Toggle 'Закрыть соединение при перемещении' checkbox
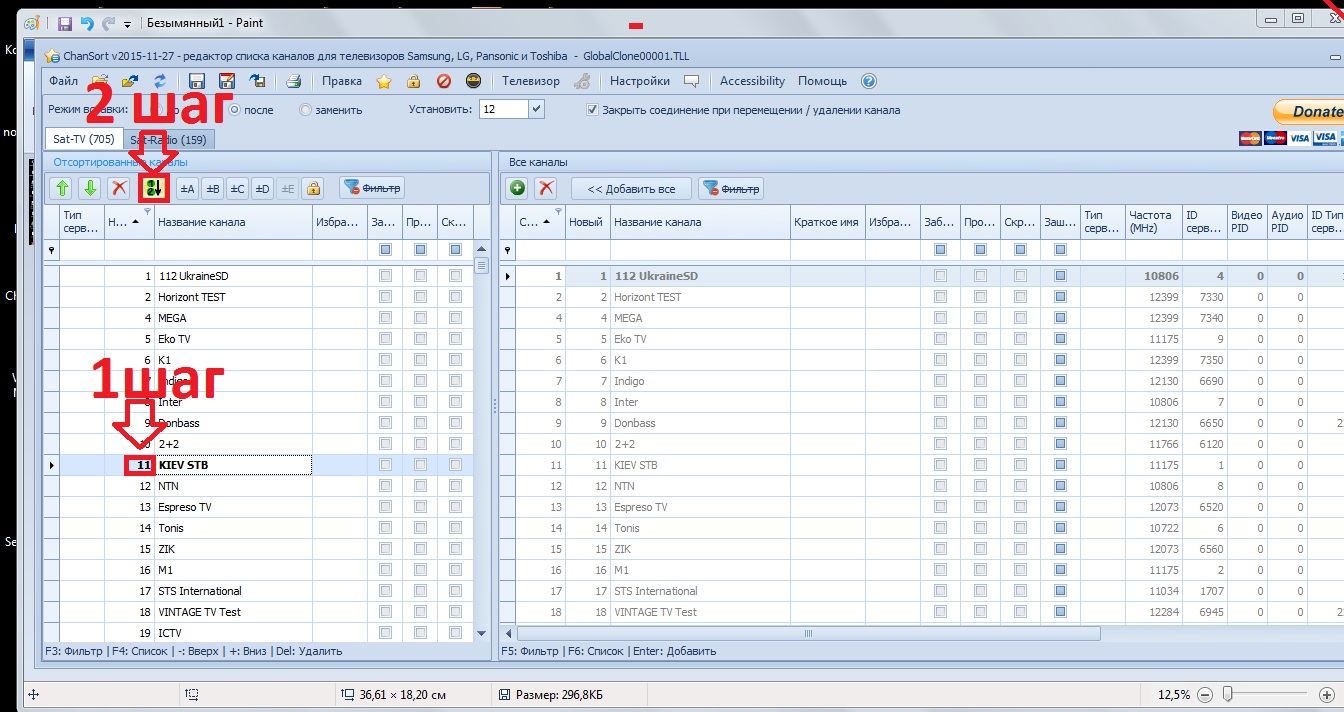 tap(592, 110)
